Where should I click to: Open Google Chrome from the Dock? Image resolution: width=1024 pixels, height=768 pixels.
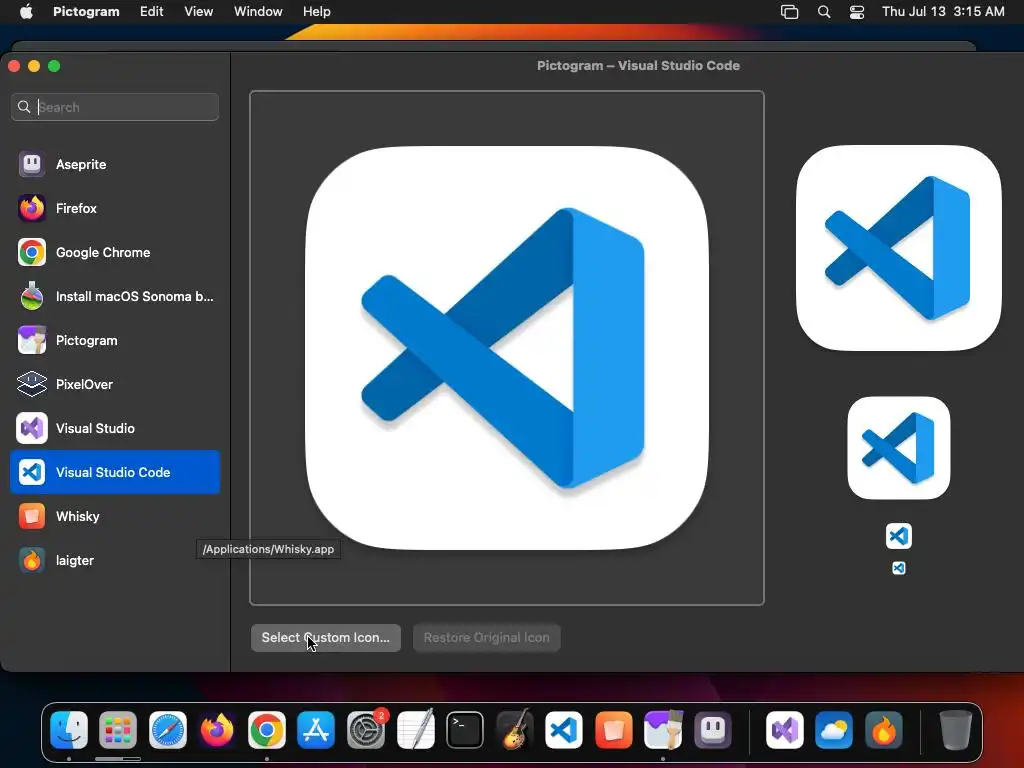pyautogui.click(x=266, y=729)
